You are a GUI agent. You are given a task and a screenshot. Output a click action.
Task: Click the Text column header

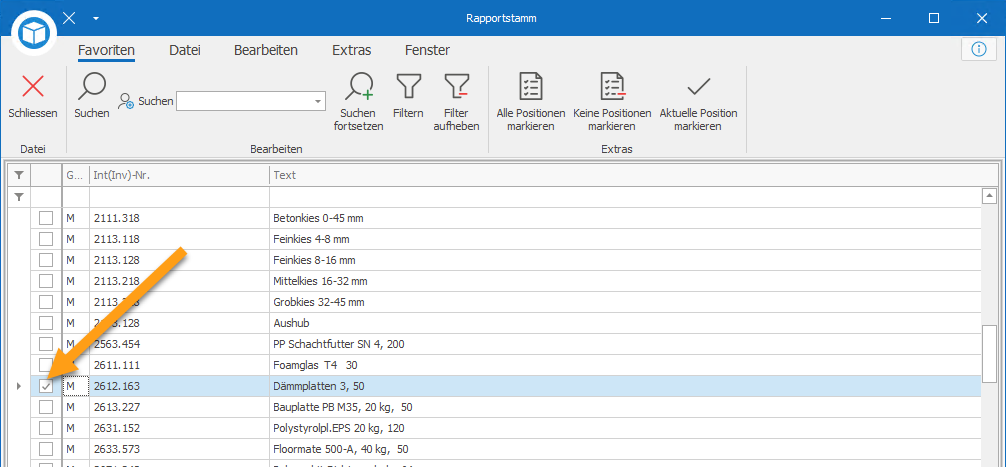point(625,174)
